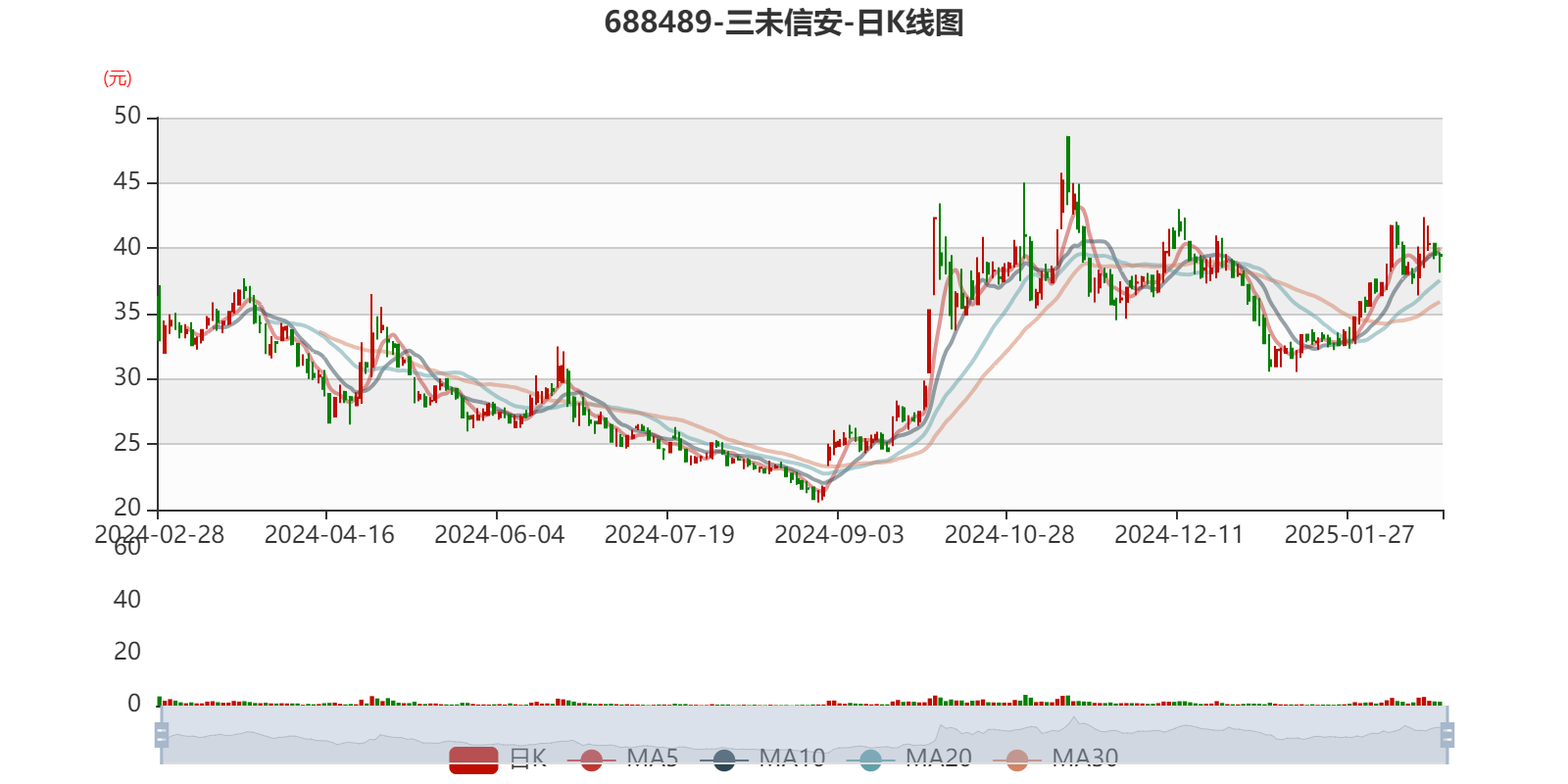
Task: Toggle the MA30 line in legend
Action: pos(1055,759)
